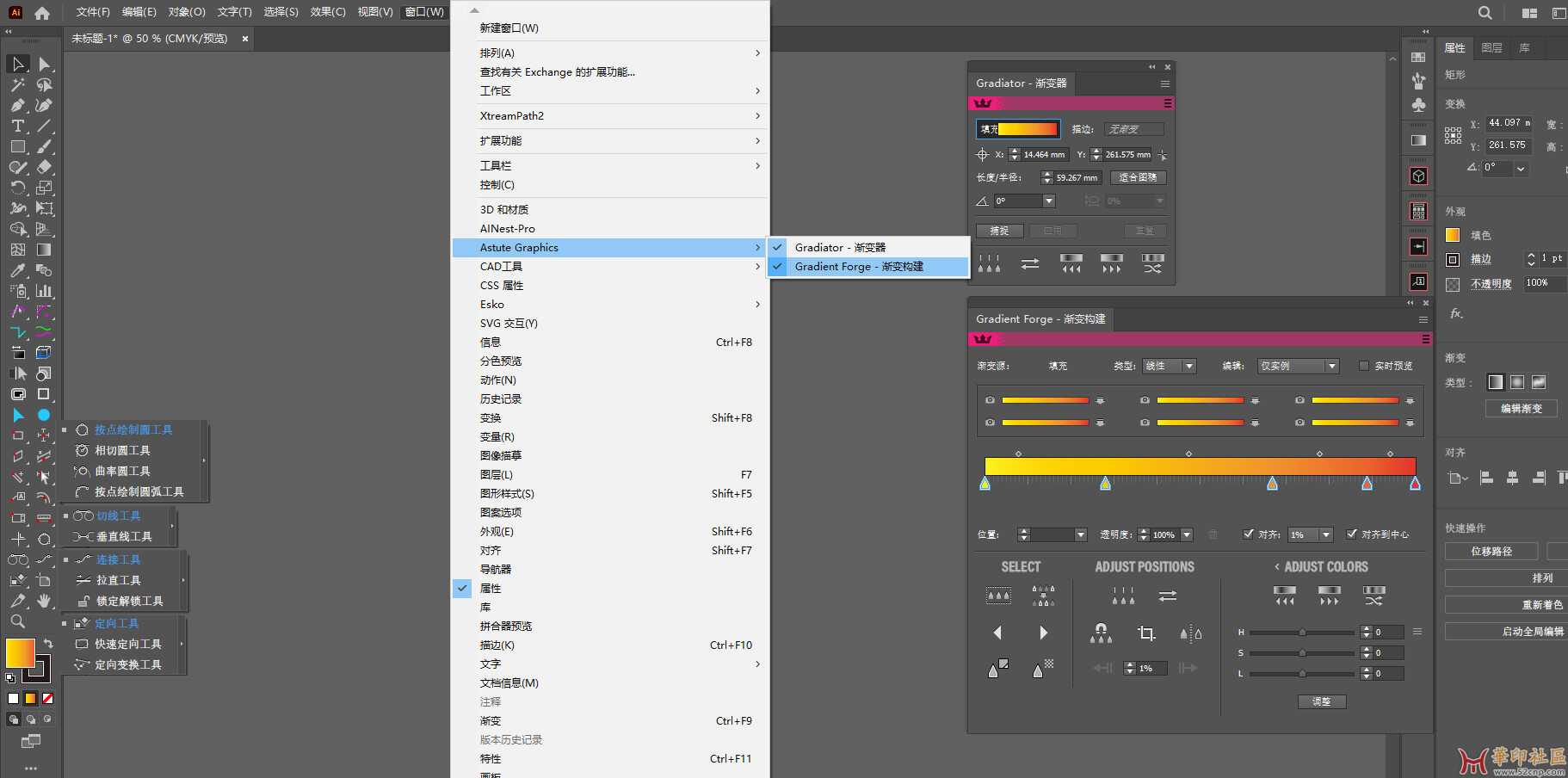Open the 效果(C) menu

tap(328, 12)
